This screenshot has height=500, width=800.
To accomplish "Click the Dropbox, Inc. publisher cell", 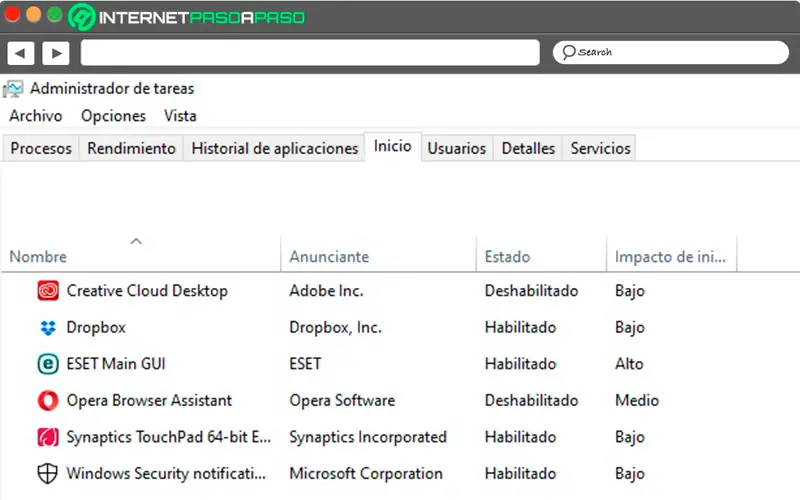I will coord(335,328).
